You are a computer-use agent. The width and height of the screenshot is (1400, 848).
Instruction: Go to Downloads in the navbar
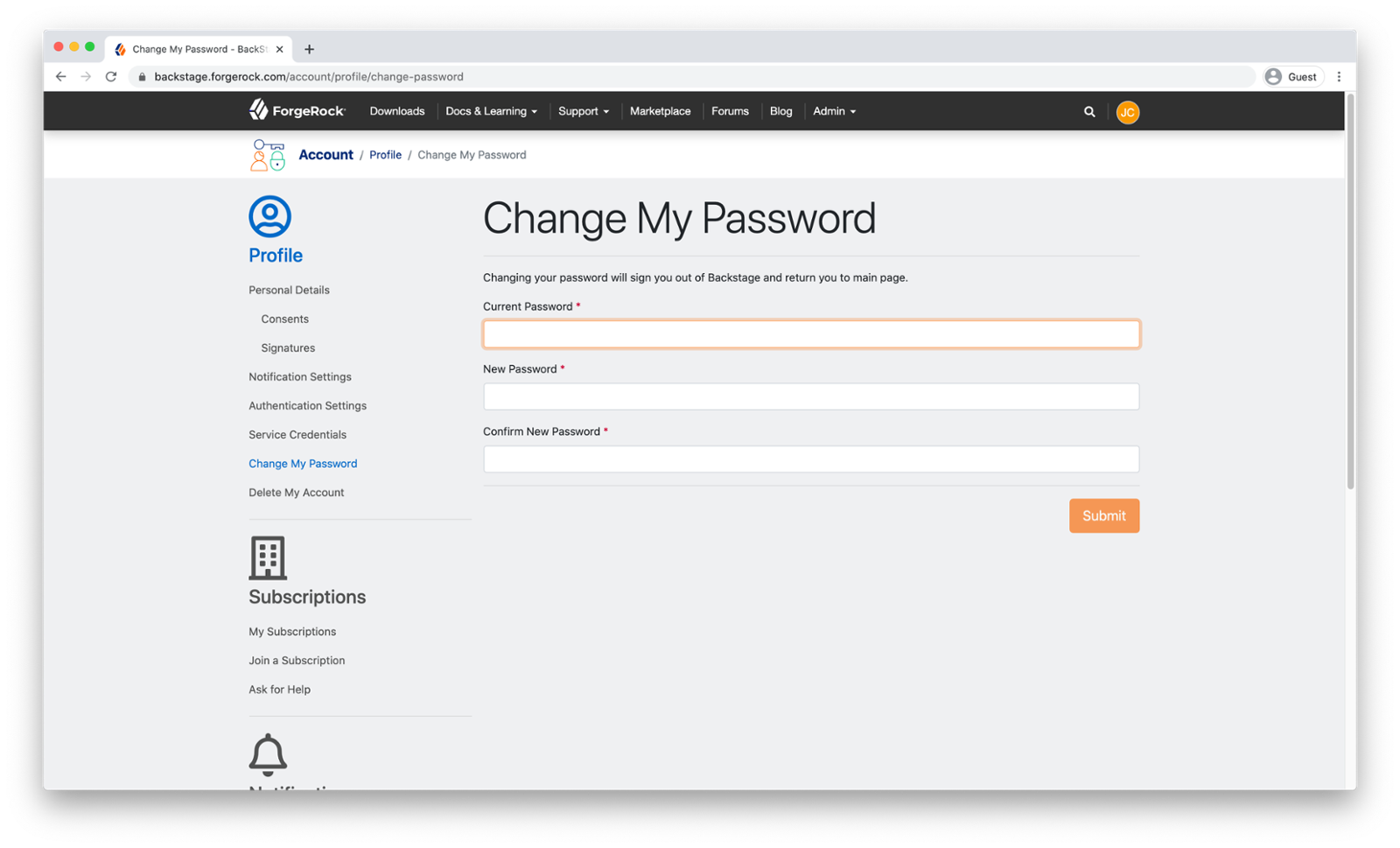pyautogui.click(x=397, y=111)
